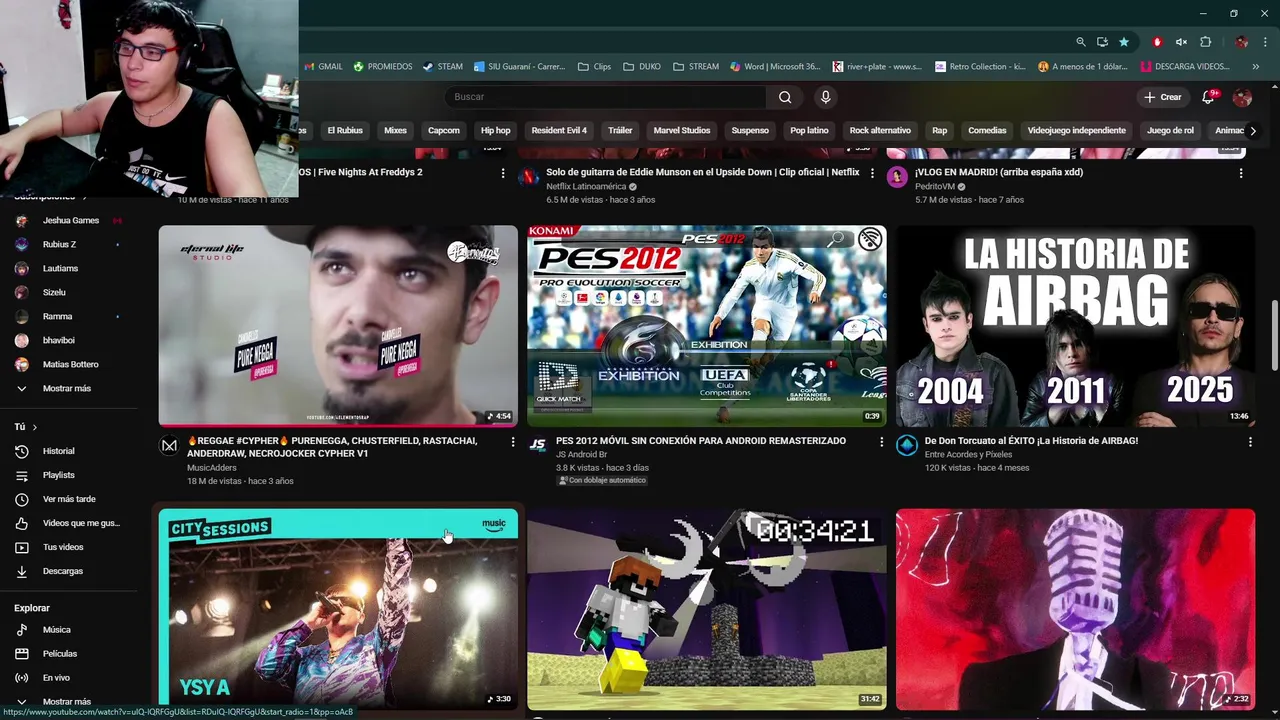Open the STEAM bookmark

[443, 67]
